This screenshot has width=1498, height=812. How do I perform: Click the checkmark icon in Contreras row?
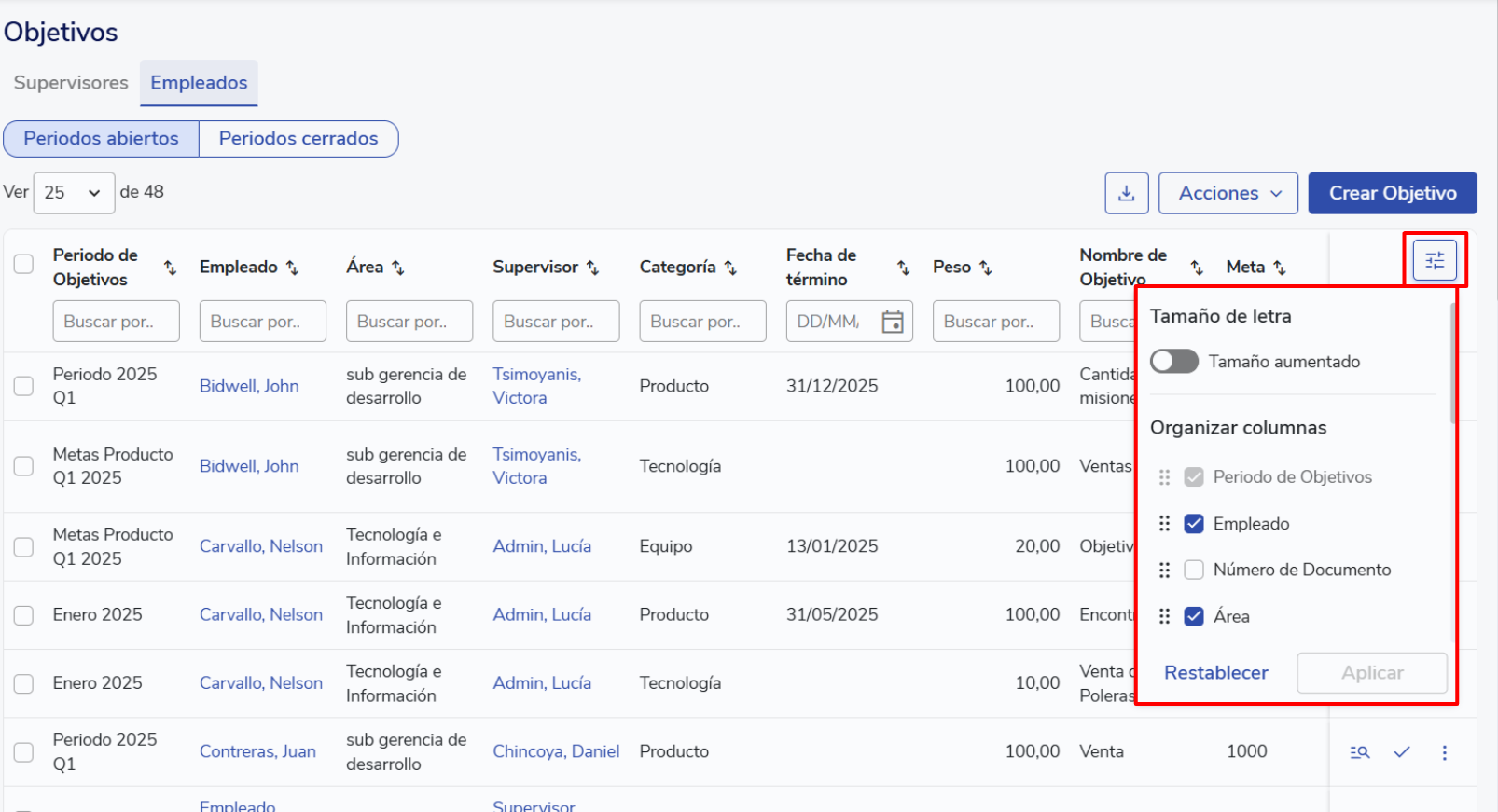pyautogui.click(x=1401, y=752)
